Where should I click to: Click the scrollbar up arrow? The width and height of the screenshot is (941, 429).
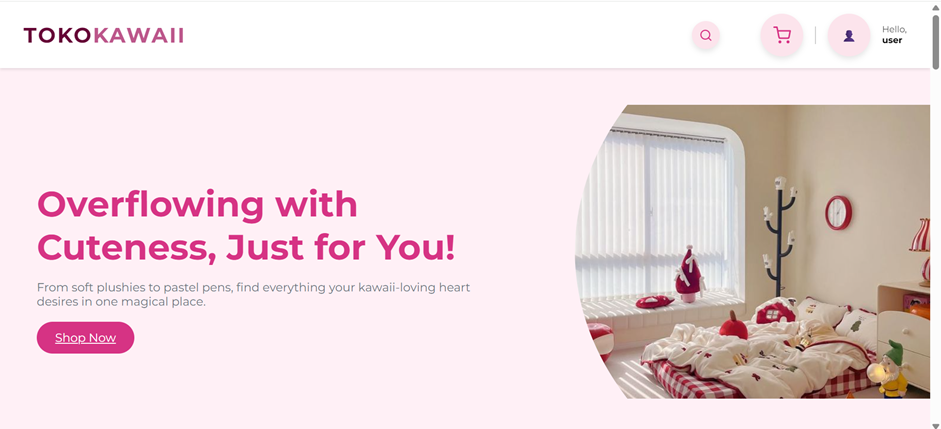pyautogui.click(x=936, y=5)
